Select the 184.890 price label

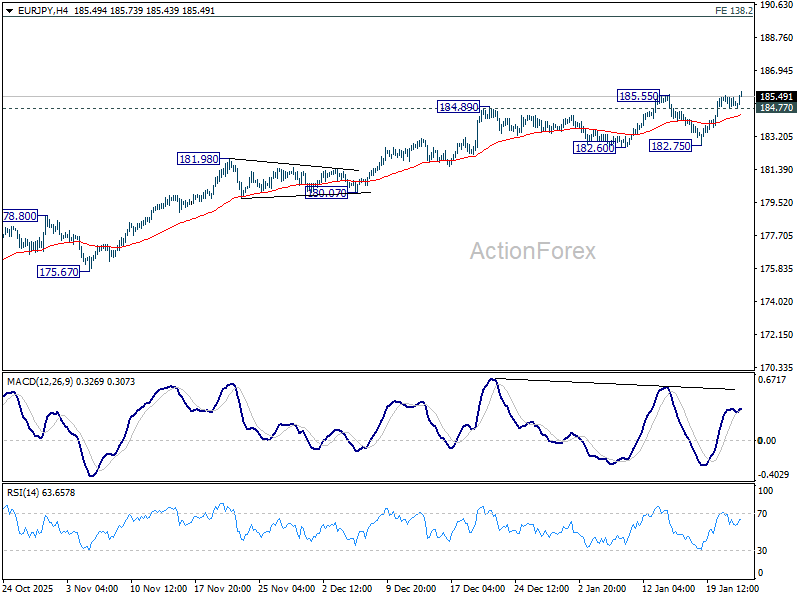459,107
